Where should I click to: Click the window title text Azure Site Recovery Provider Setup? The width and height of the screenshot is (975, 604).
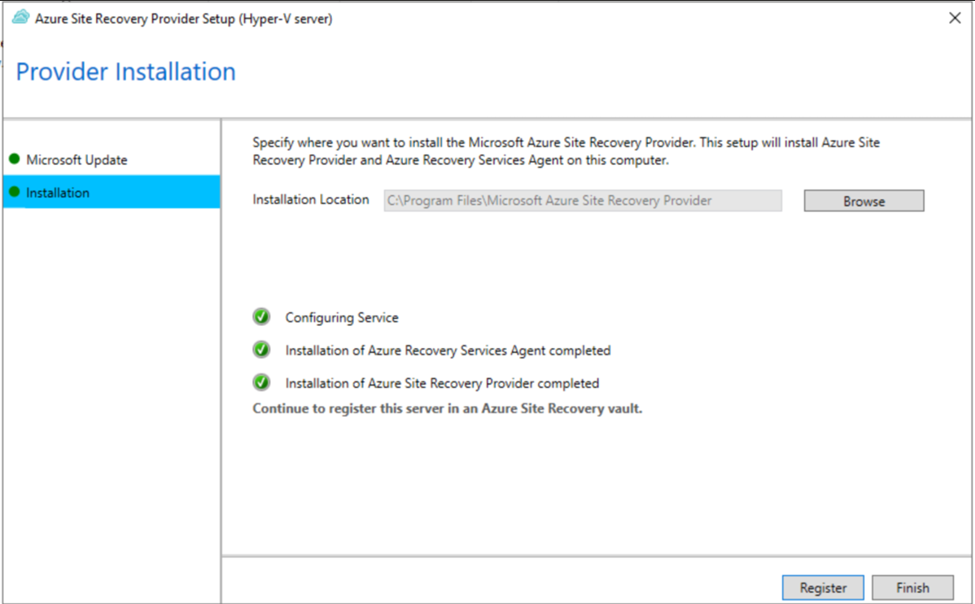(183, 19)
